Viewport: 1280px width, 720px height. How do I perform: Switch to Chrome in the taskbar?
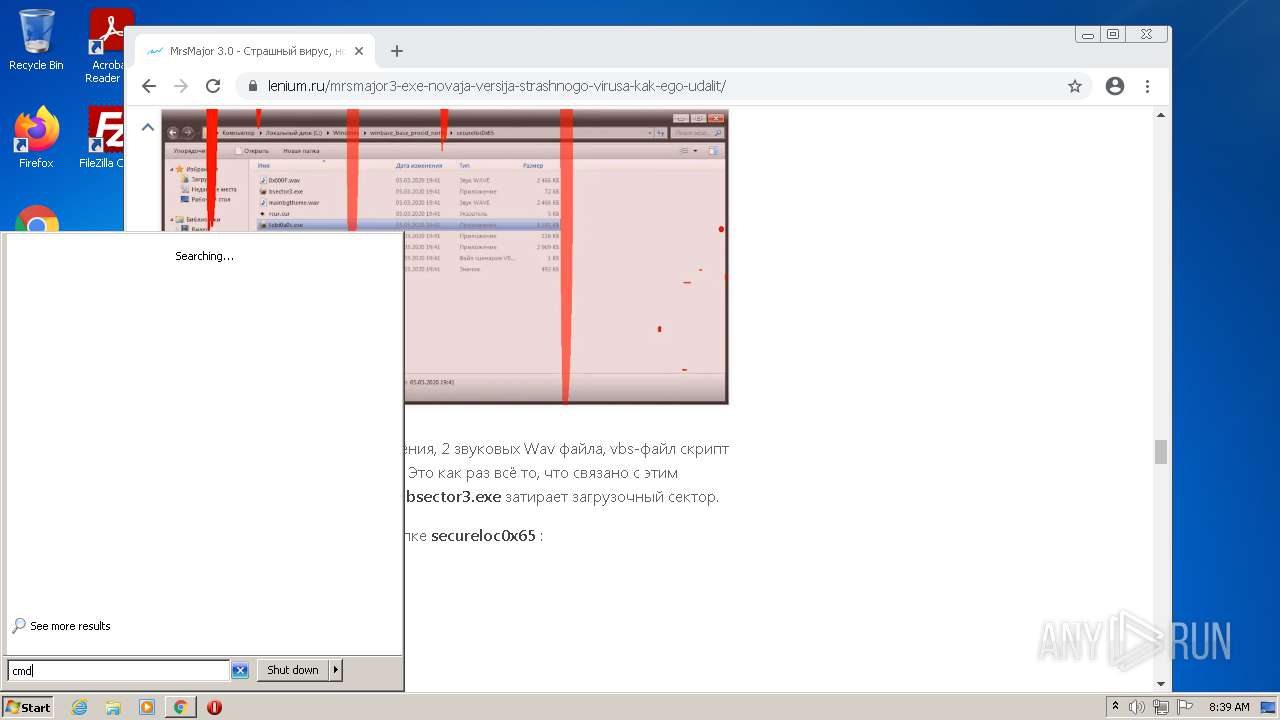[x=181, y=707]
